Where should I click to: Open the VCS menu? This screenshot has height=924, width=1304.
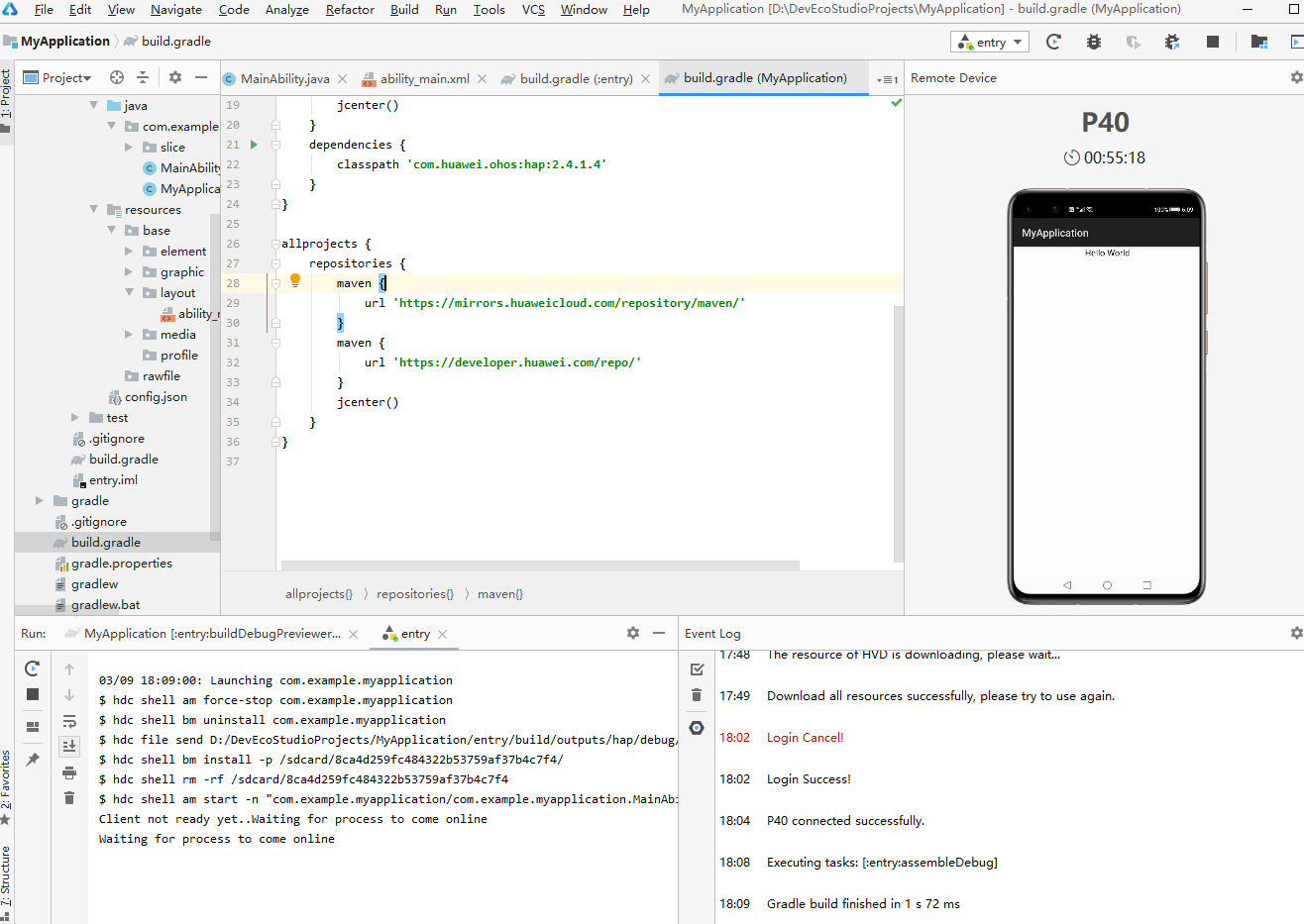[533, 10]
